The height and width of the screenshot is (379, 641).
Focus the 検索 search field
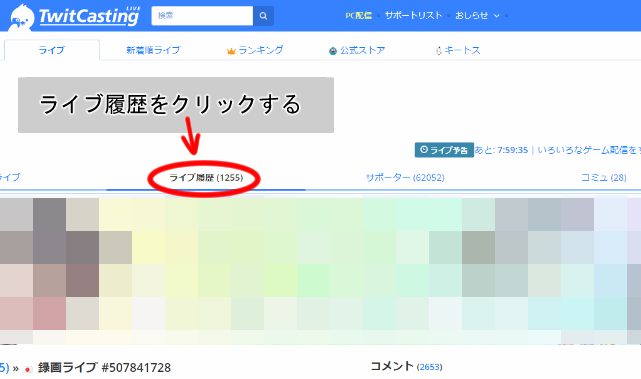(202, 16)
